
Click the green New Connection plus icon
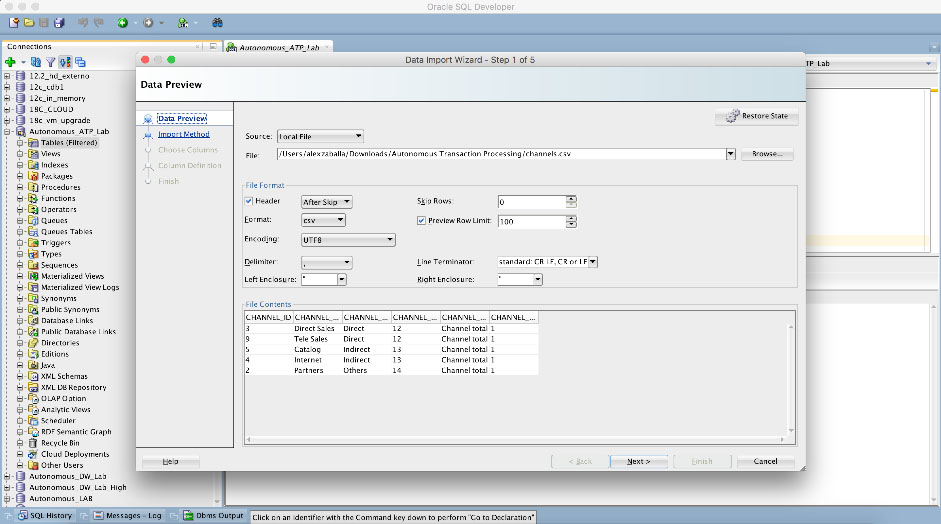(9, 62)
